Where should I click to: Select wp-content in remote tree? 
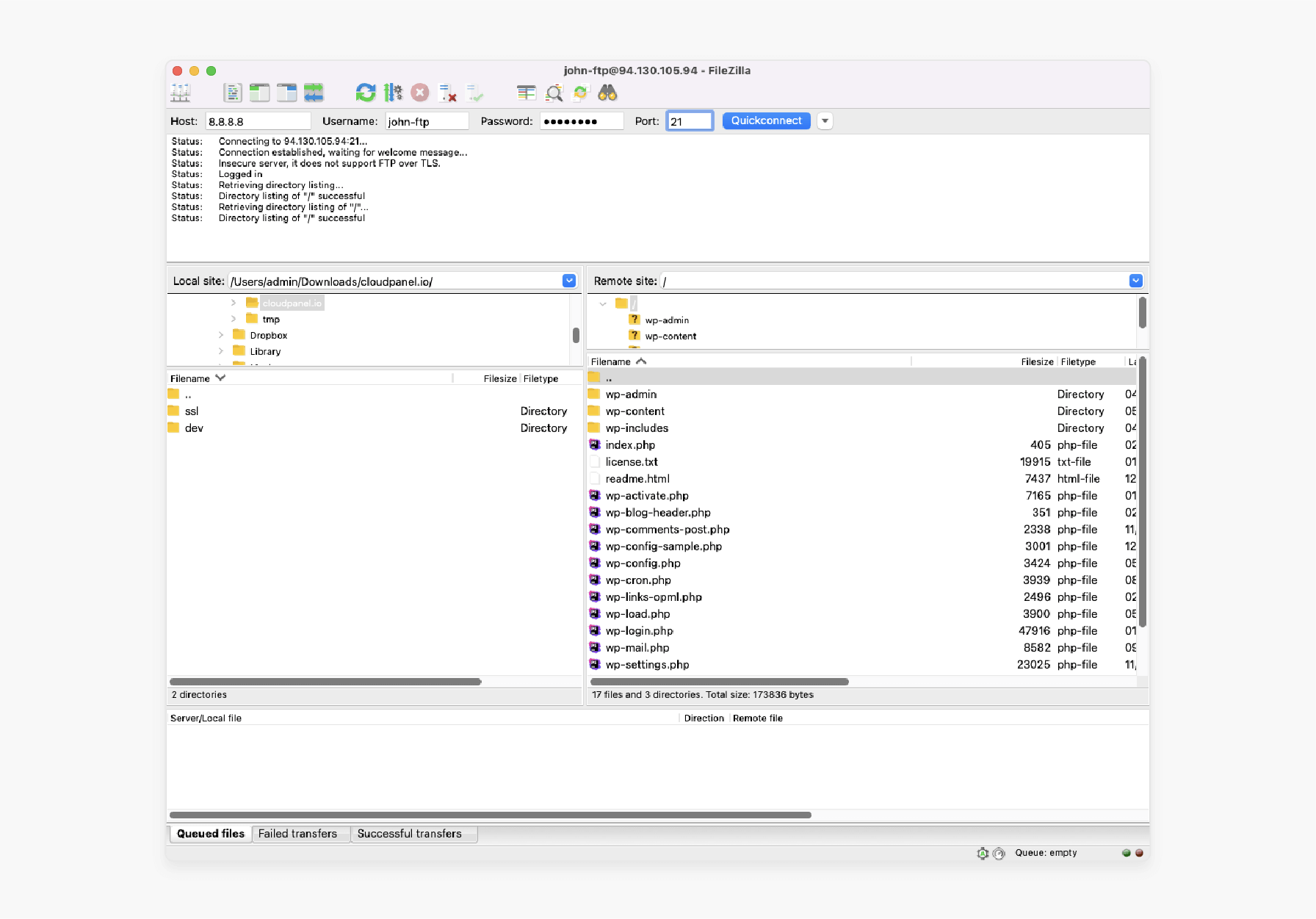click(670, 336)
